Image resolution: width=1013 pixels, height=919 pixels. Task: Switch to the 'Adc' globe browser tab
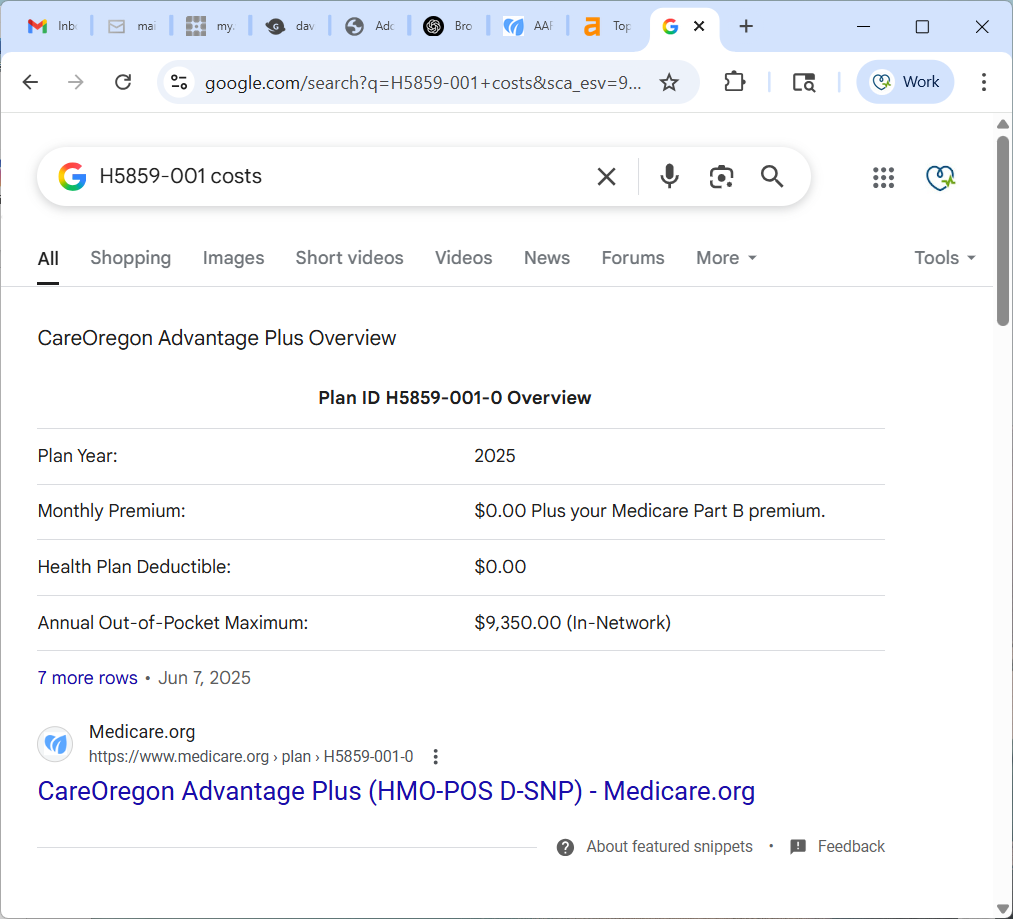click(370, 26)
